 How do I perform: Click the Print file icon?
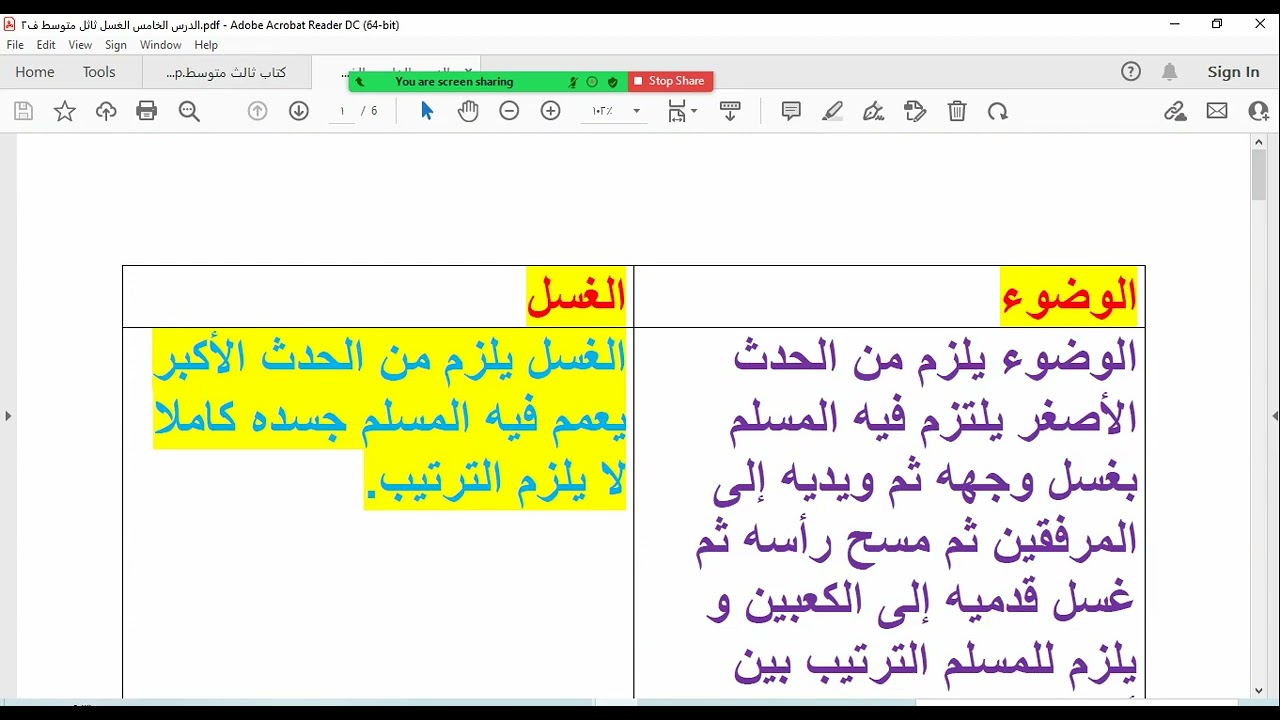147,111
